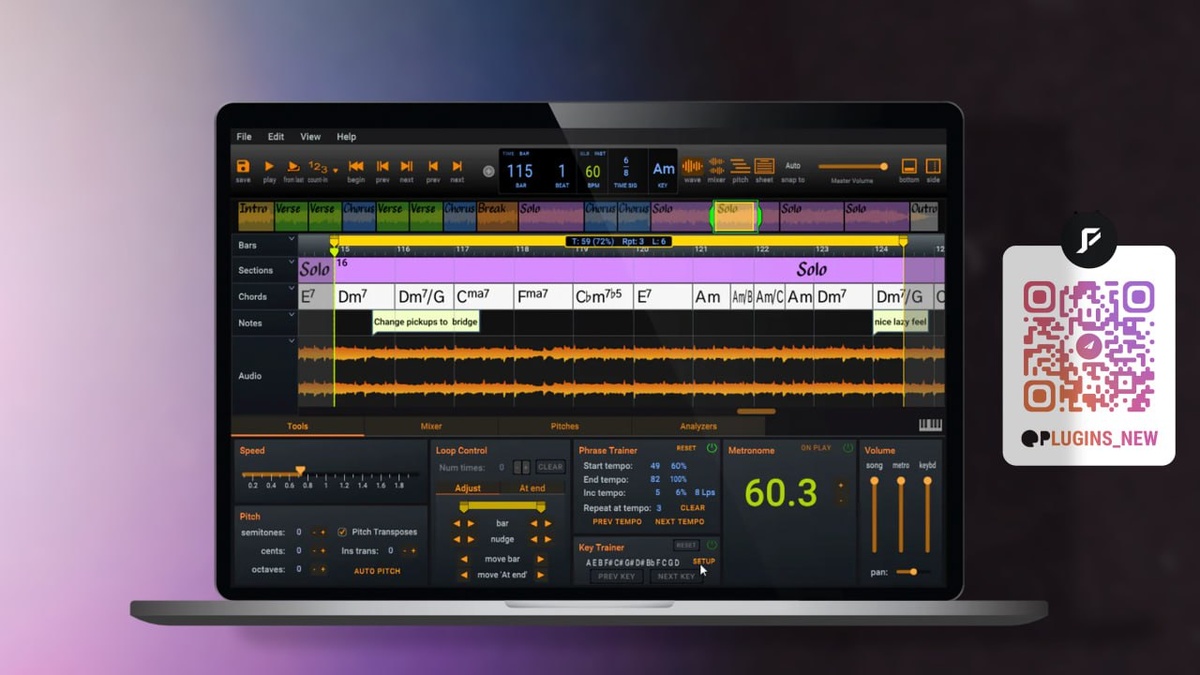The image size is (1200, 675).
Task: Toggle the metronome ON PLAY option
Action: point(816,448)
